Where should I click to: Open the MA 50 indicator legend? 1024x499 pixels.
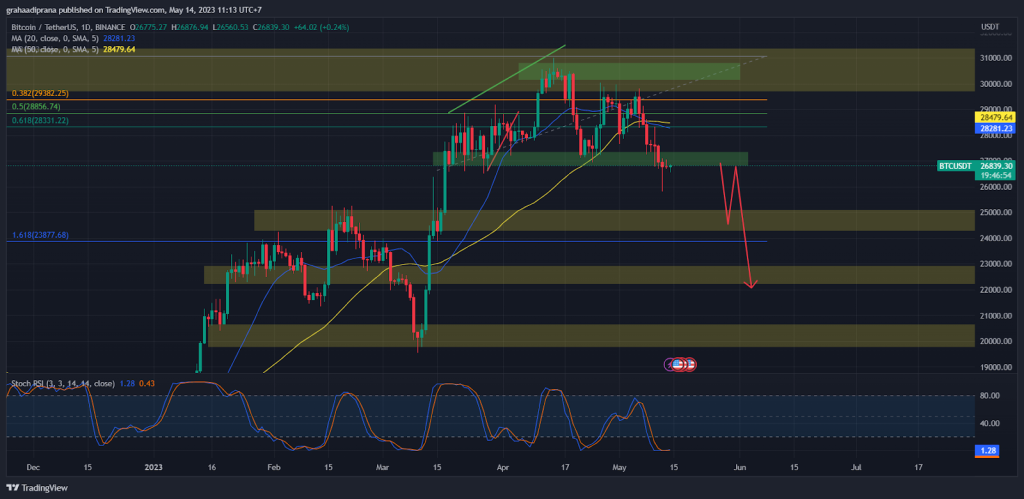click(55, 49)
